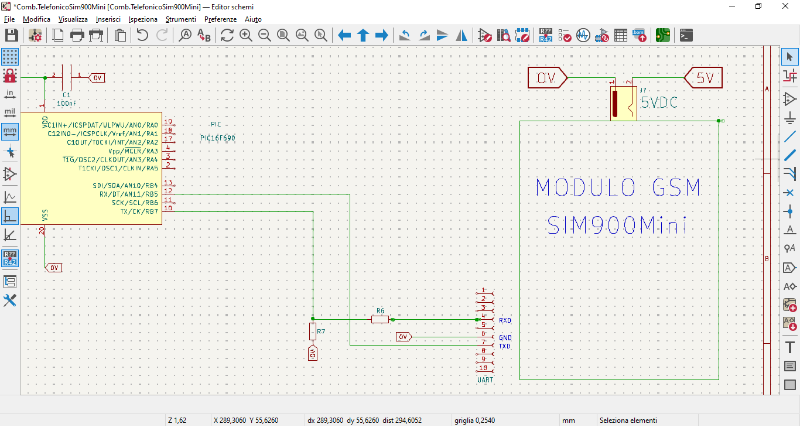This screenshot has height=426, width=800.
Task: Open Modifica menu
Action: click(36, 19)
